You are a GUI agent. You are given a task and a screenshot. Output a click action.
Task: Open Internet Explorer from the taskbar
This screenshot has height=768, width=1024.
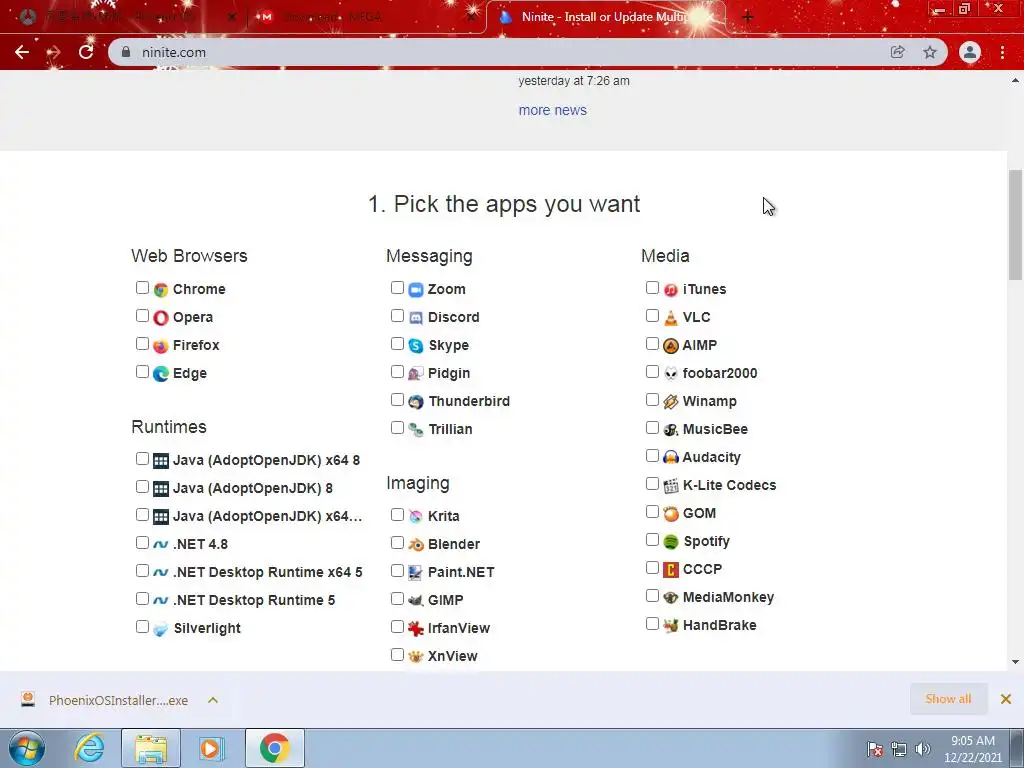89,748
